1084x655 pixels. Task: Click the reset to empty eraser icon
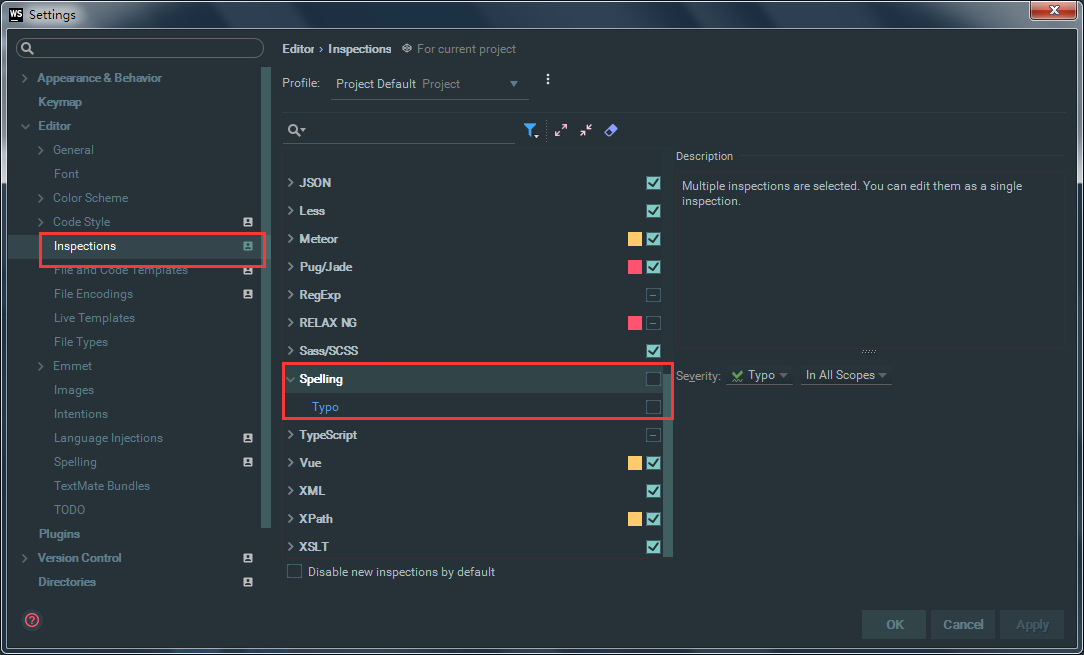610,130
